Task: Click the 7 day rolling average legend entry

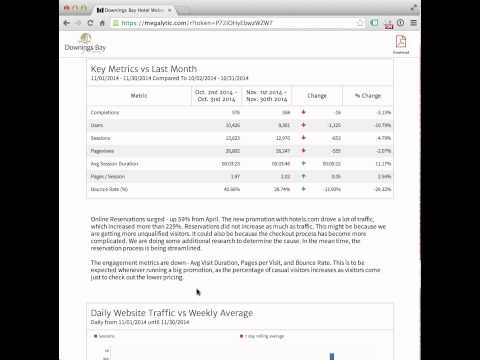Action: tap(262, 336)
